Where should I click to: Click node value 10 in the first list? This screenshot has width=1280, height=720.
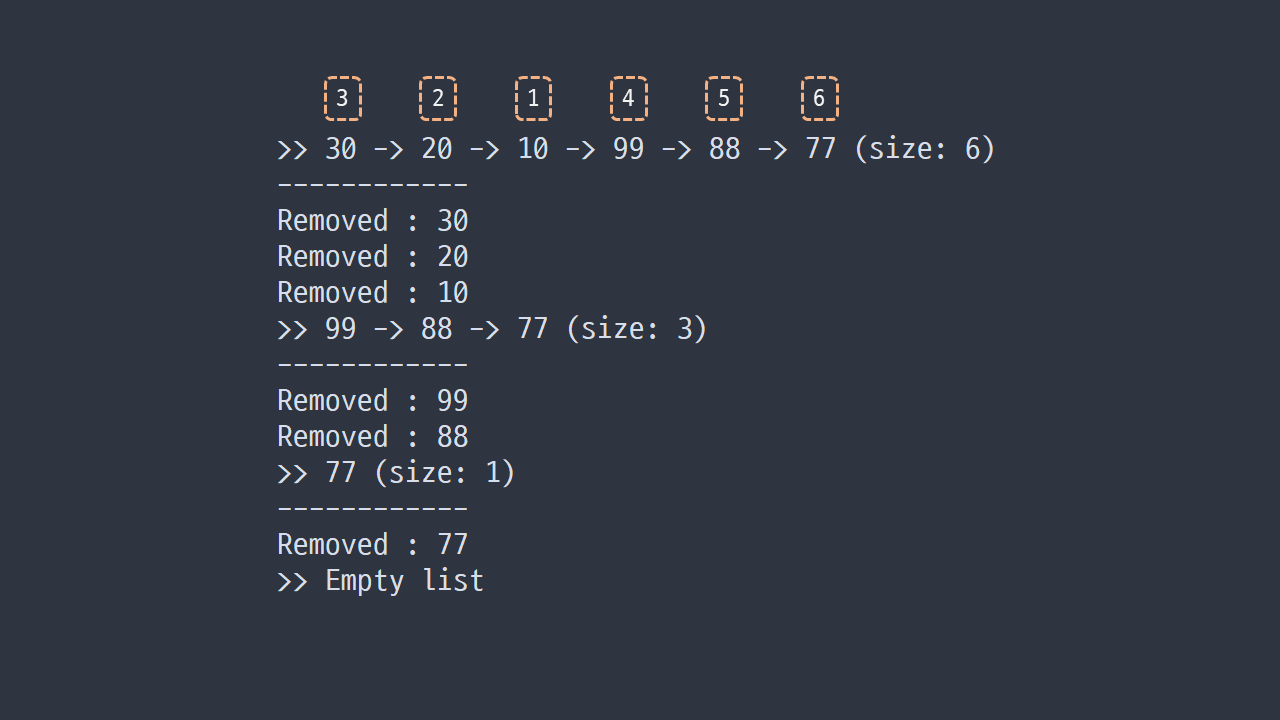point(533,150)
